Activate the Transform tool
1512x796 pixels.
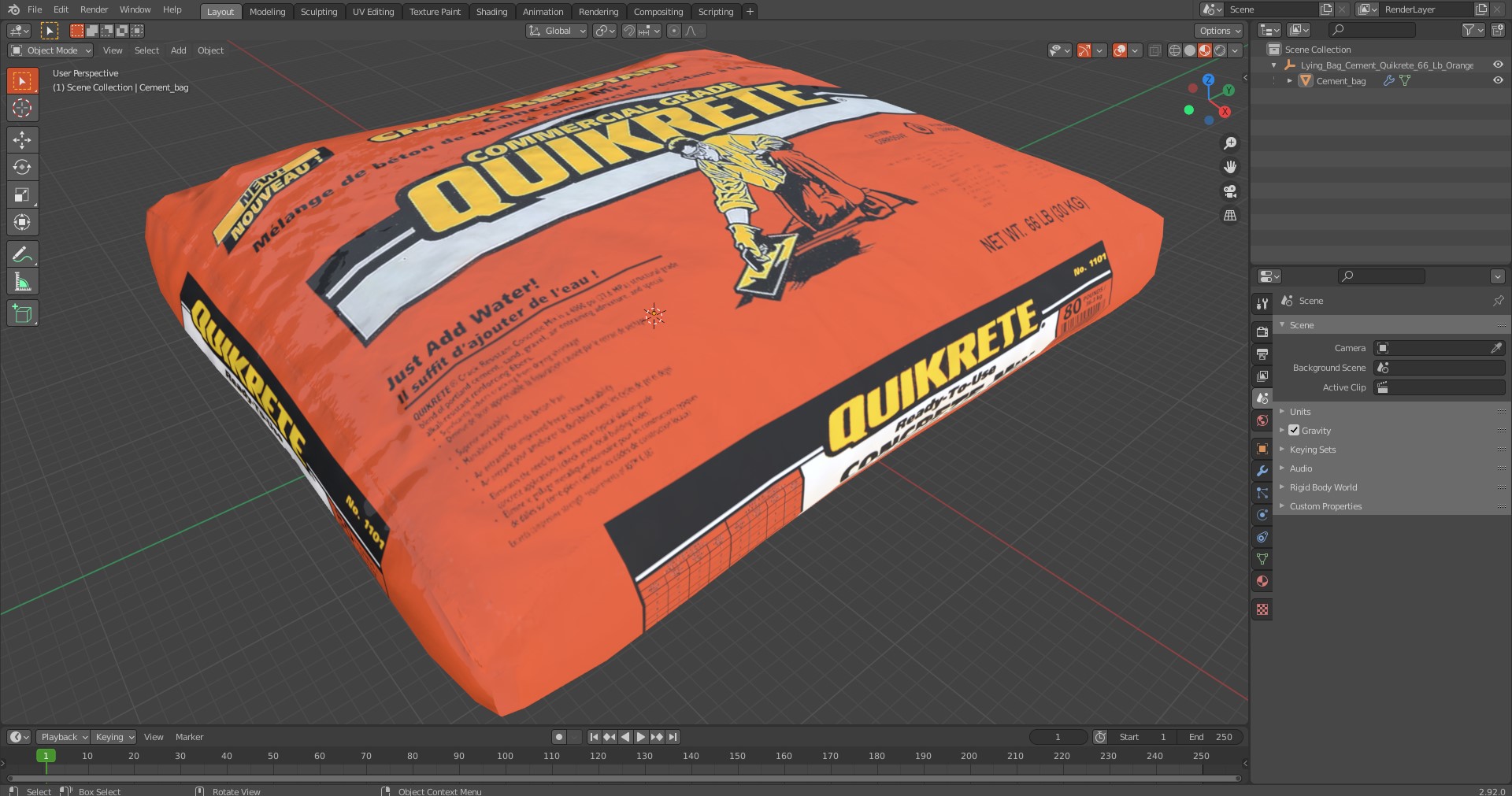(22, 222)
